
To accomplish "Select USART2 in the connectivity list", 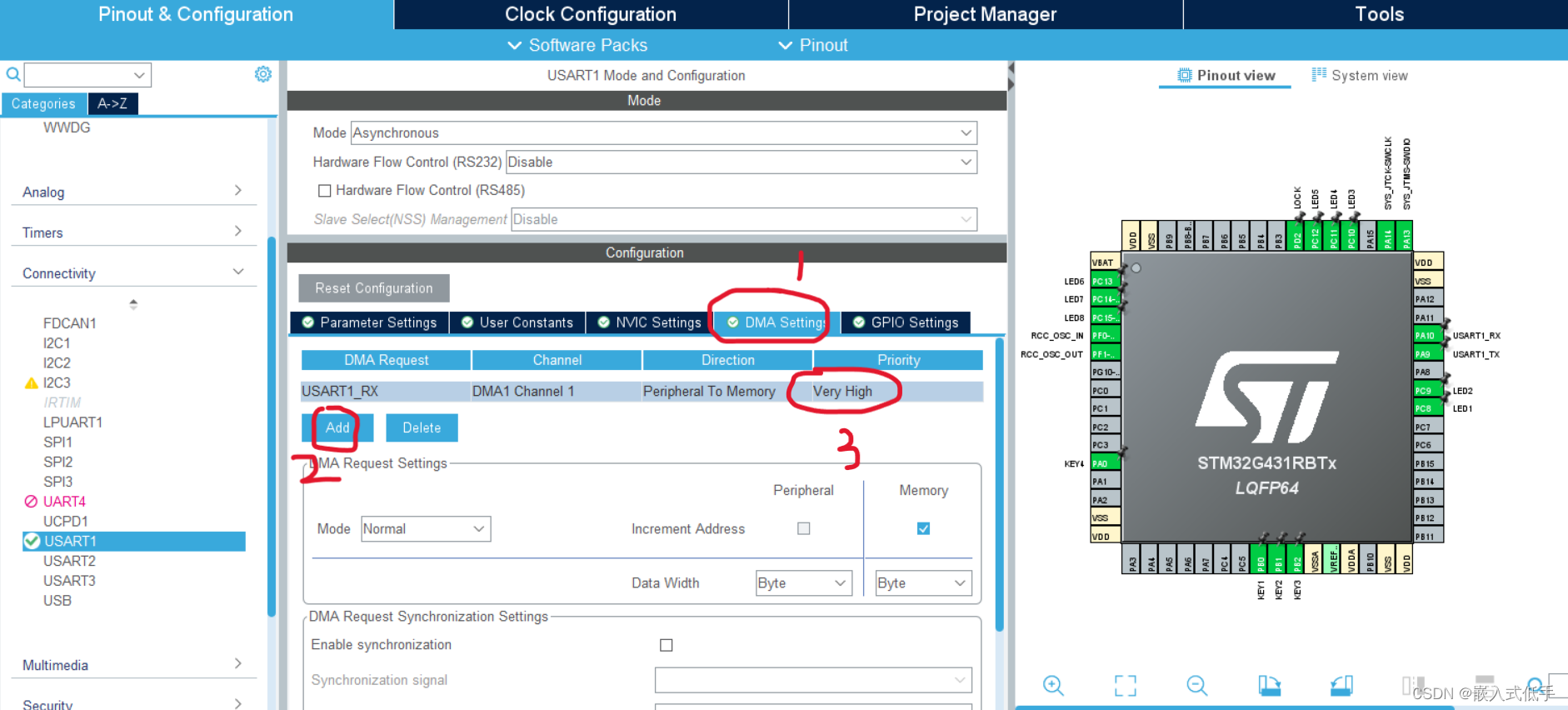I will coord(69,561).
